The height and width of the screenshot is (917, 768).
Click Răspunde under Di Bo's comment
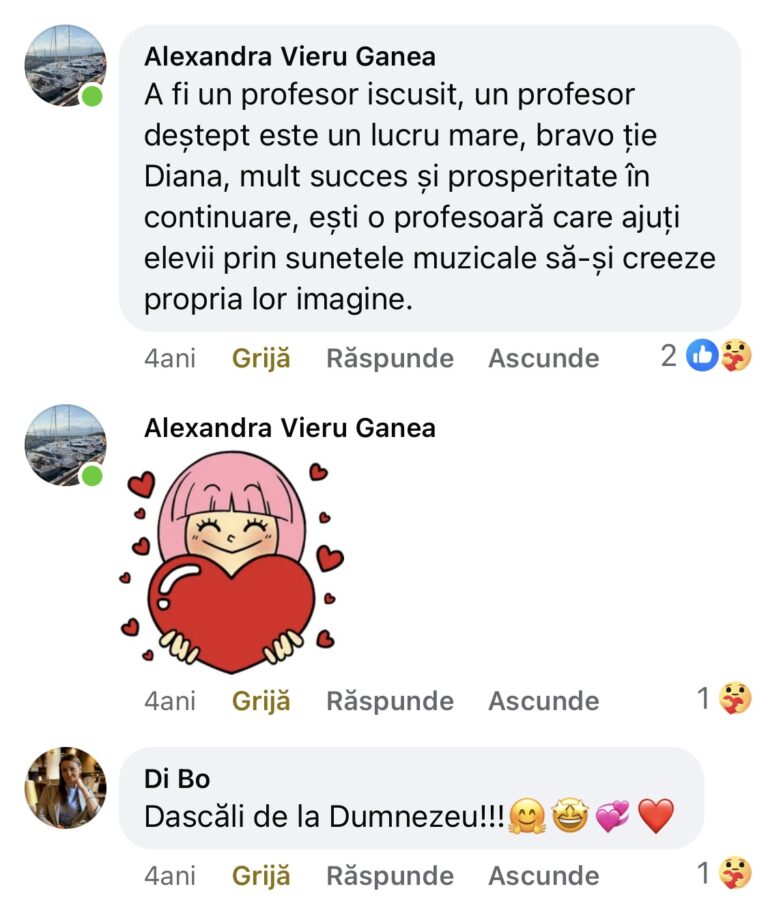coord(390,875)
